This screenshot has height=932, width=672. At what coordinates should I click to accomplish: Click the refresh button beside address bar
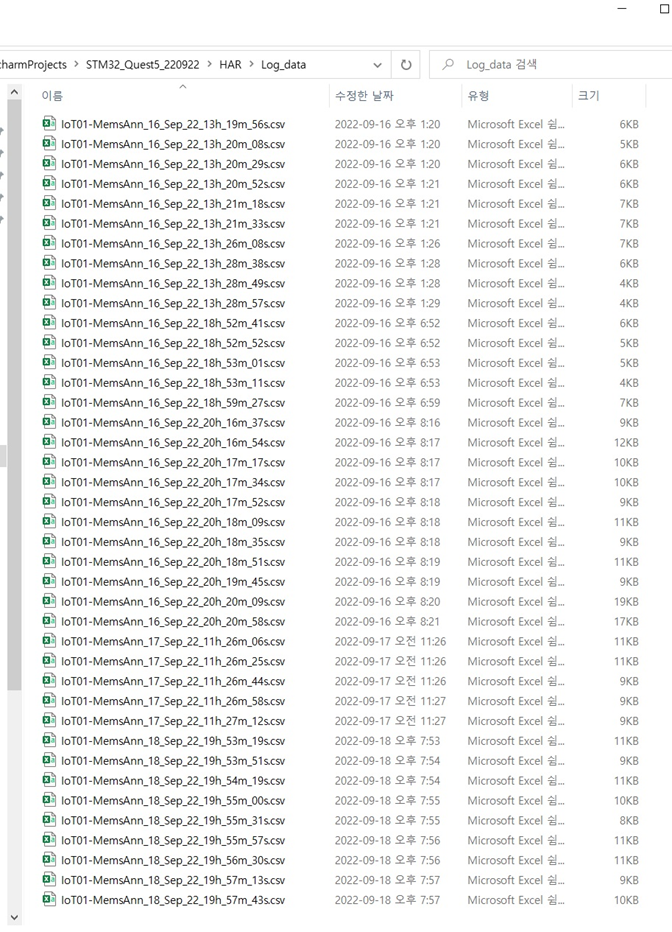coord(406,65)
